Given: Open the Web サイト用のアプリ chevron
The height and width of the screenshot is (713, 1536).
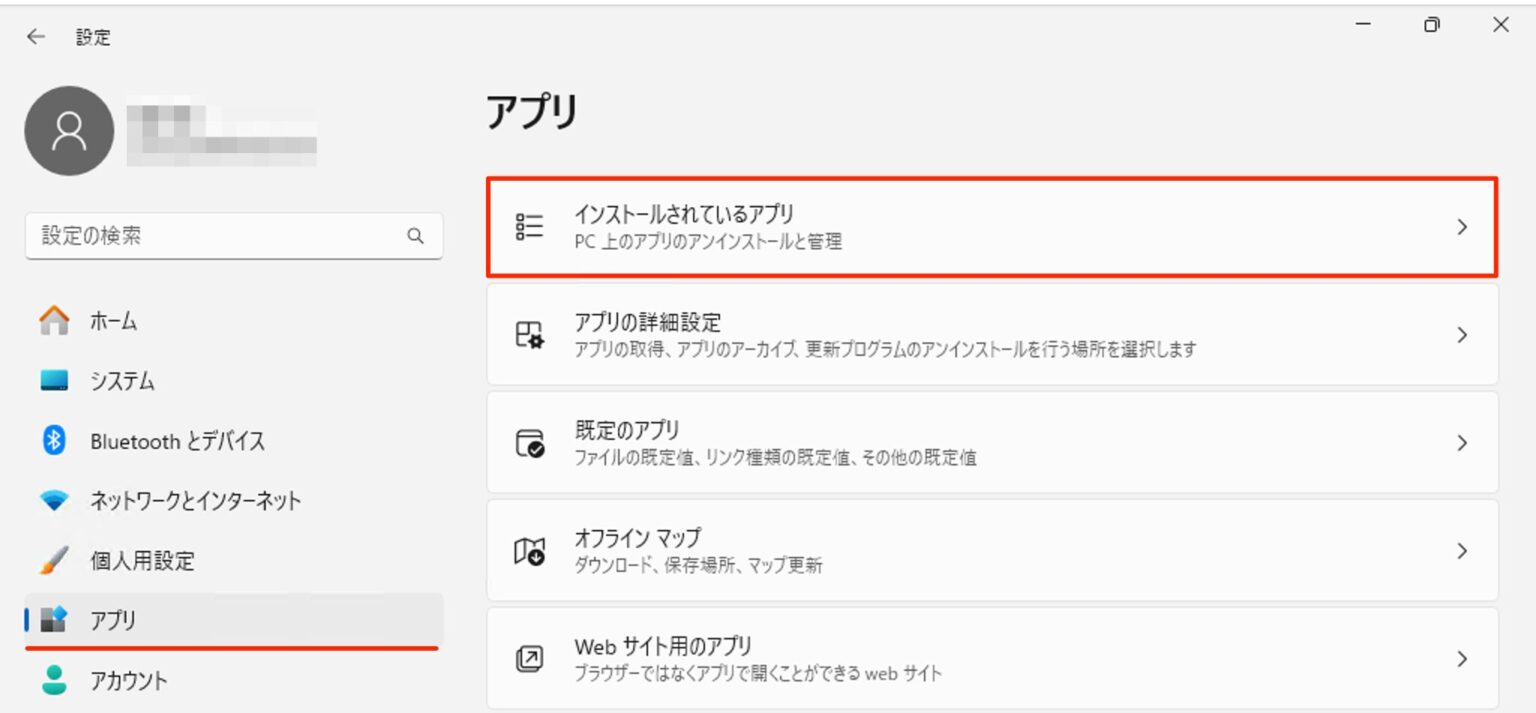Looking at the screenshot, I should tap(1461, 659).
